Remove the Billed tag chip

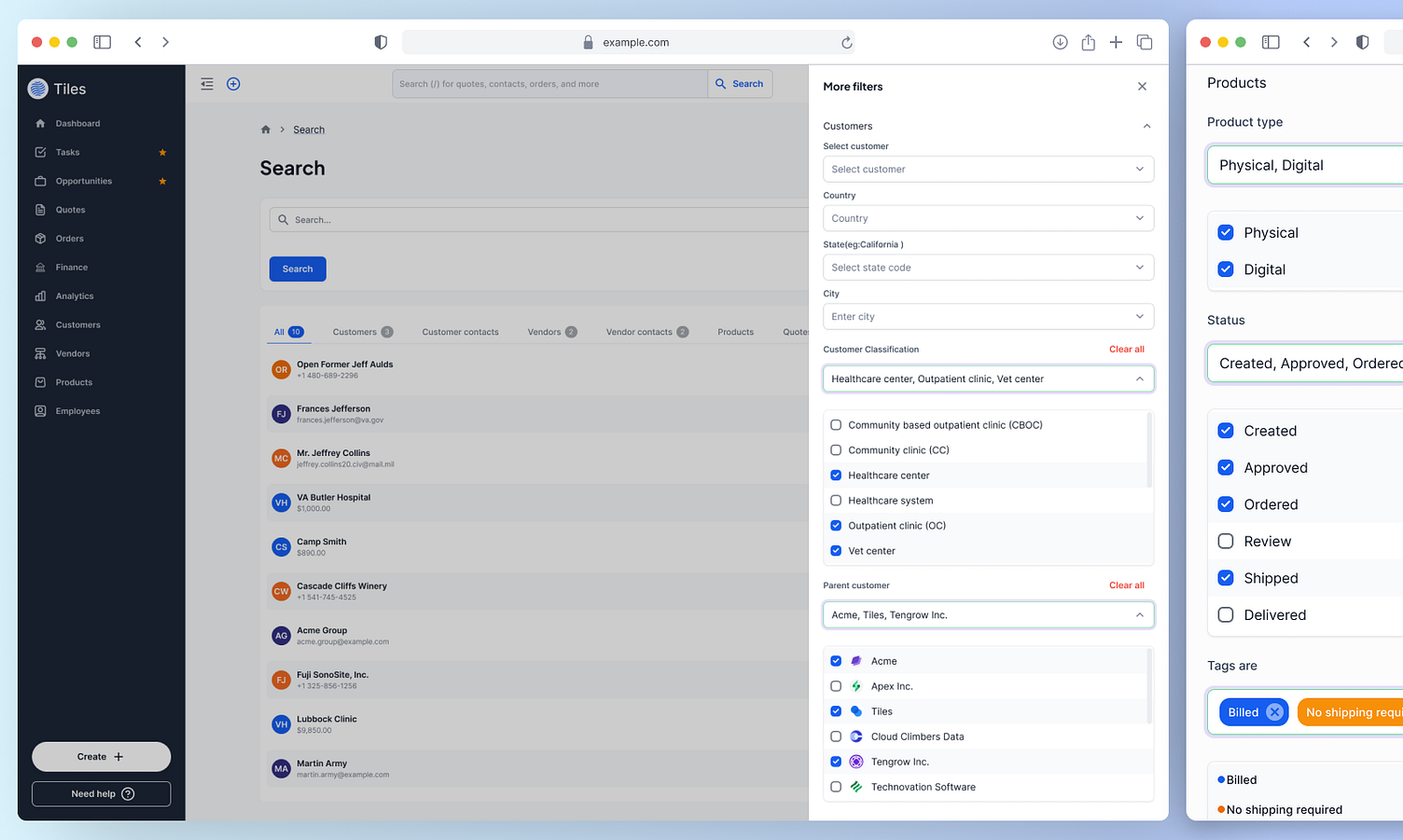[x=1275, y=711]
